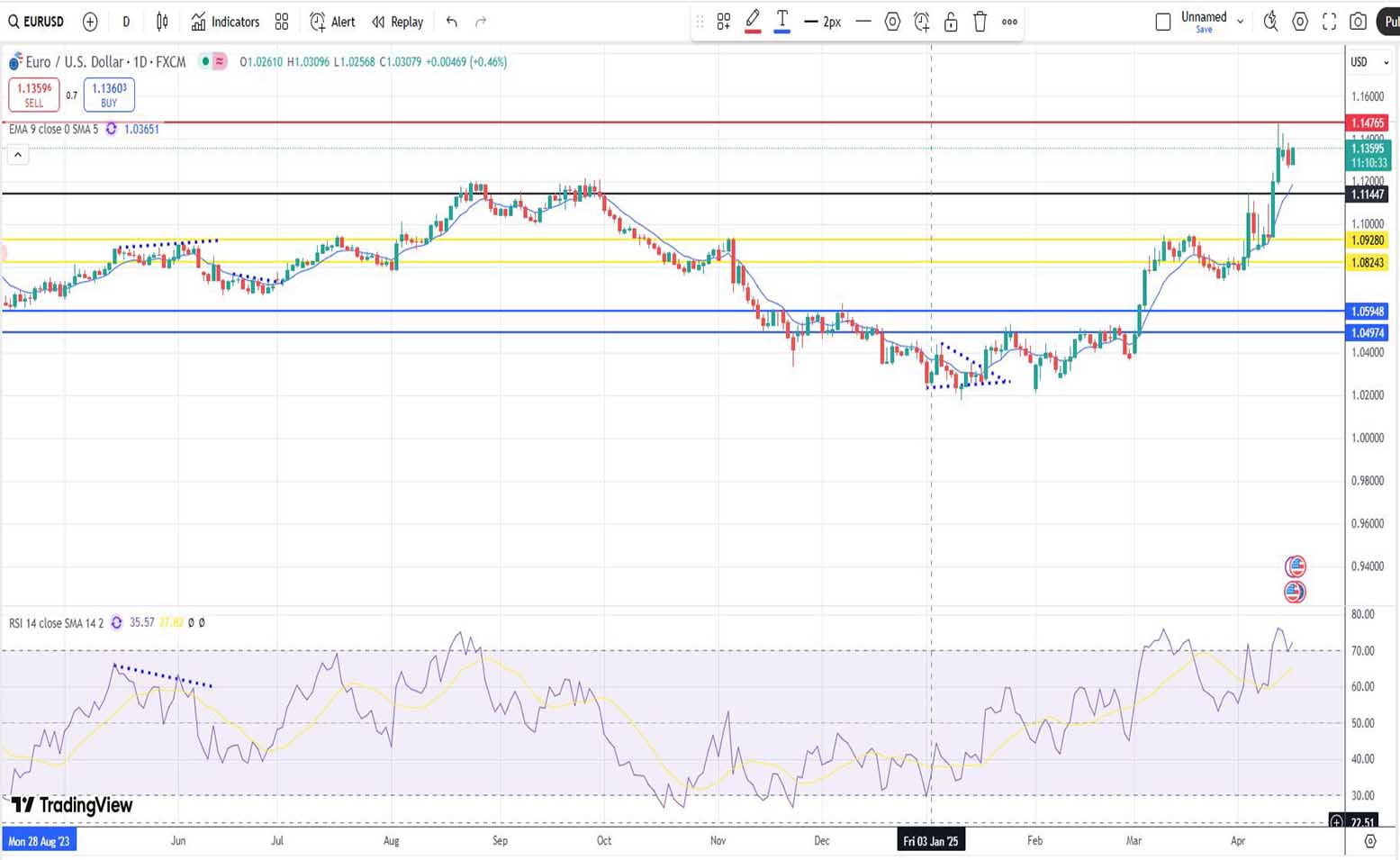This screenshot has width=1400, height=860.
Task: Open the Replay toolbar item
Action: click(x=397, y=22)
